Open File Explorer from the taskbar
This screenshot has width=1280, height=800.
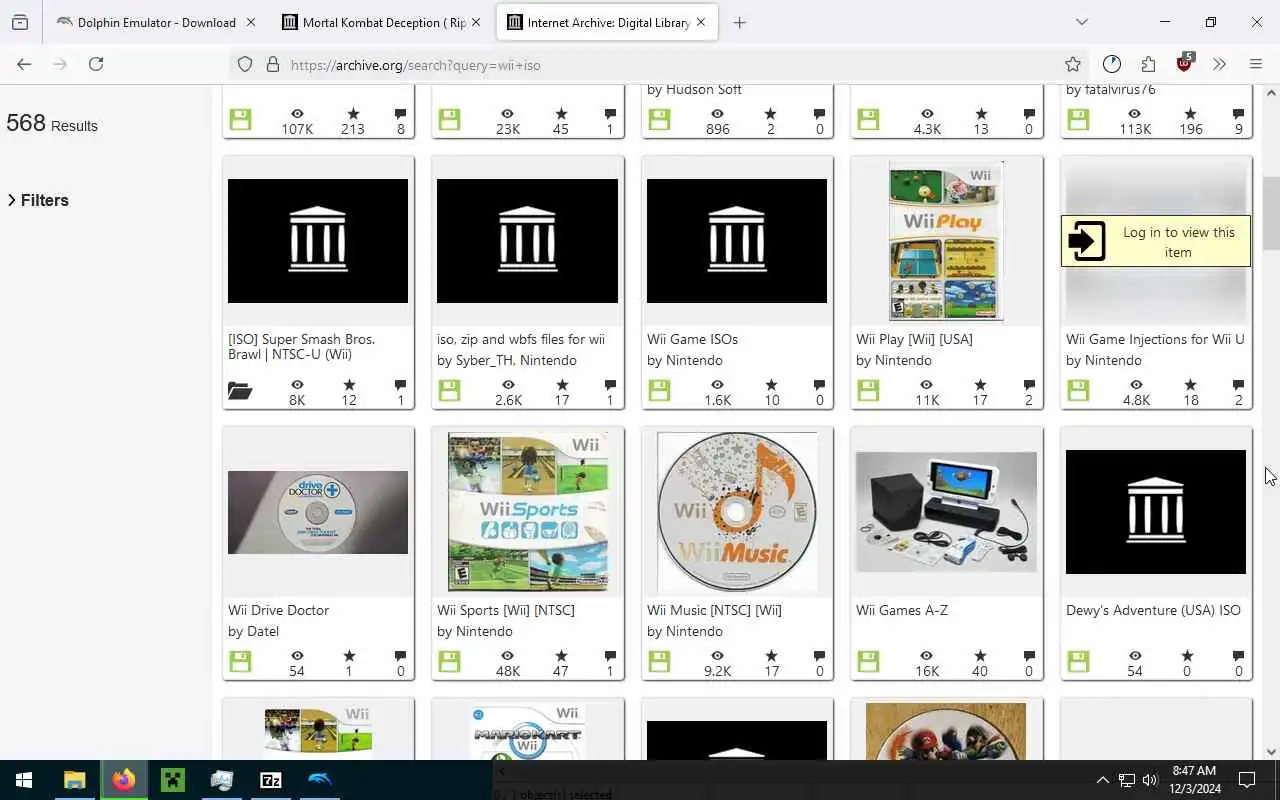coord(74,780)
